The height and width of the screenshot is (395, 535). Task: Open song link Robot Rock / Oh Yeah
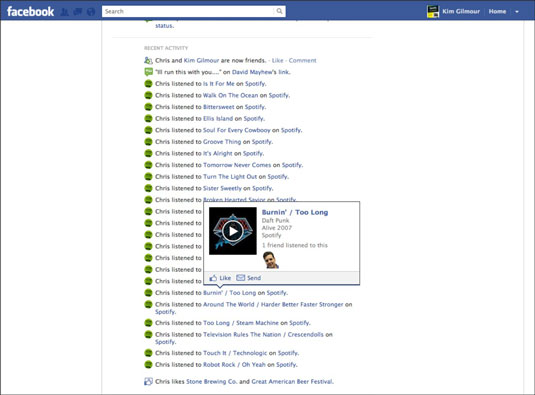[x=234, y=364]
